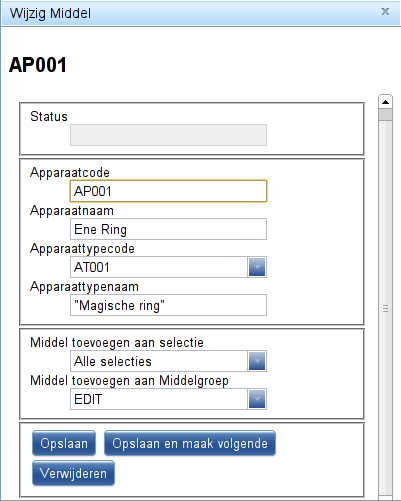Focus the Apparaatcode field containing AP001
Viewport: 401px width, 501px height.
168,191
